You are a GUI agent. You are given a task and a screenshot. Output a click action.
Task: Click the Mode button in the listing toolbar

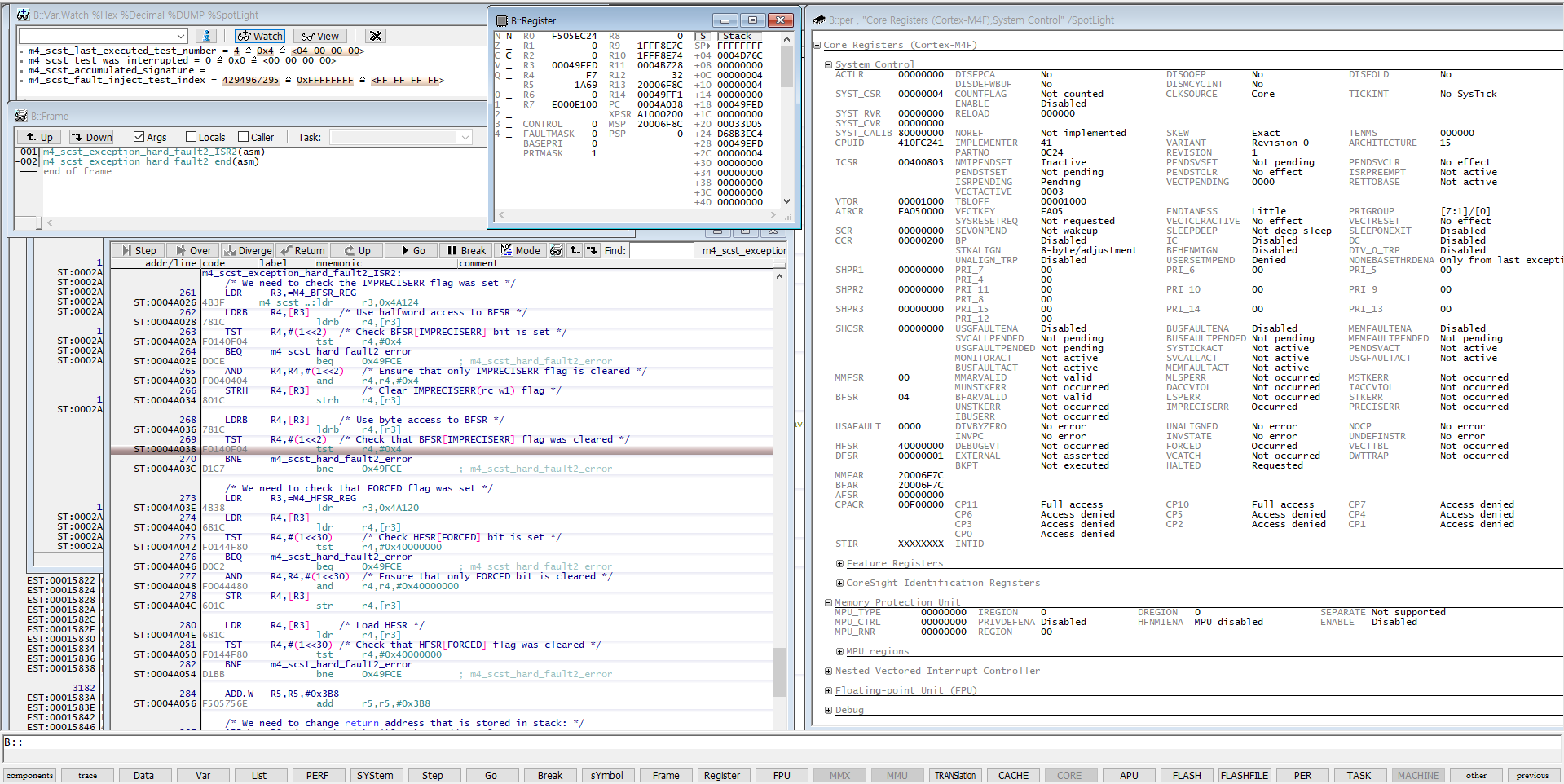(521, 250)
